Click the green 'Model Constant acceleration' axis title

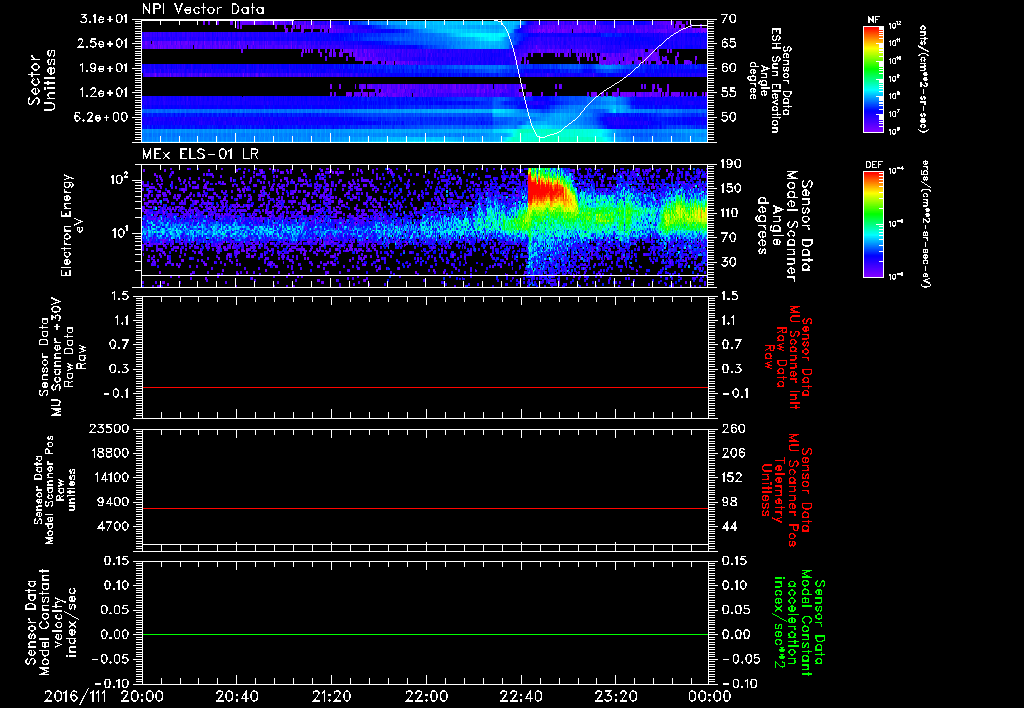point(800,623)
